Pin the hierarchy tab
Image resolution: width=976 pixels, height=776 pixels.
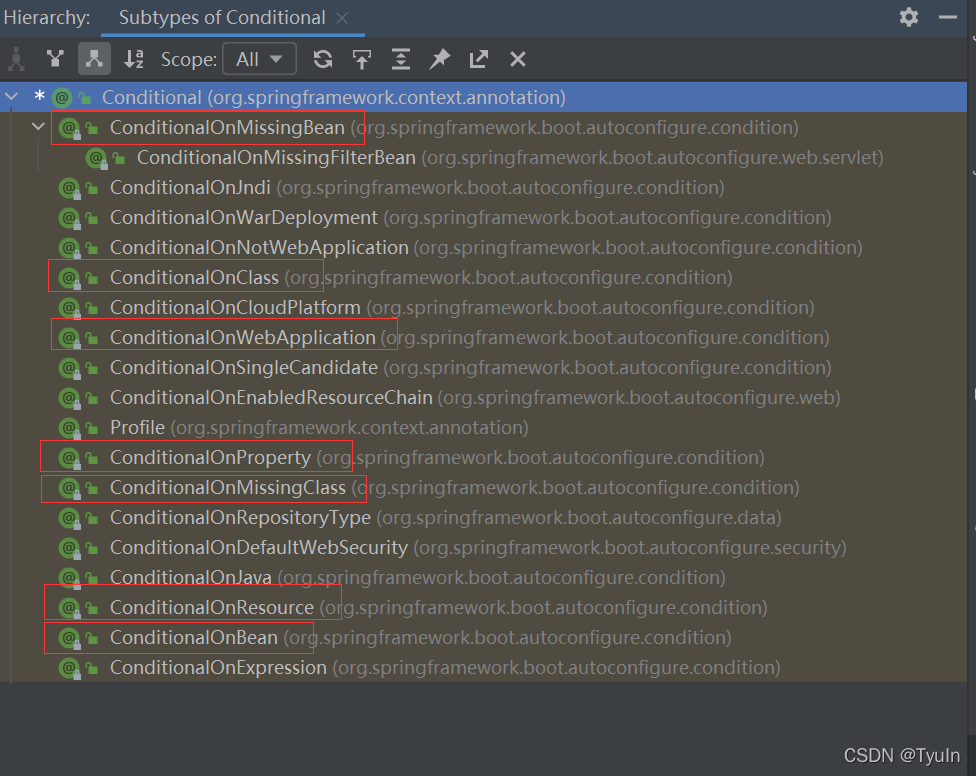[x=439, y=59]
